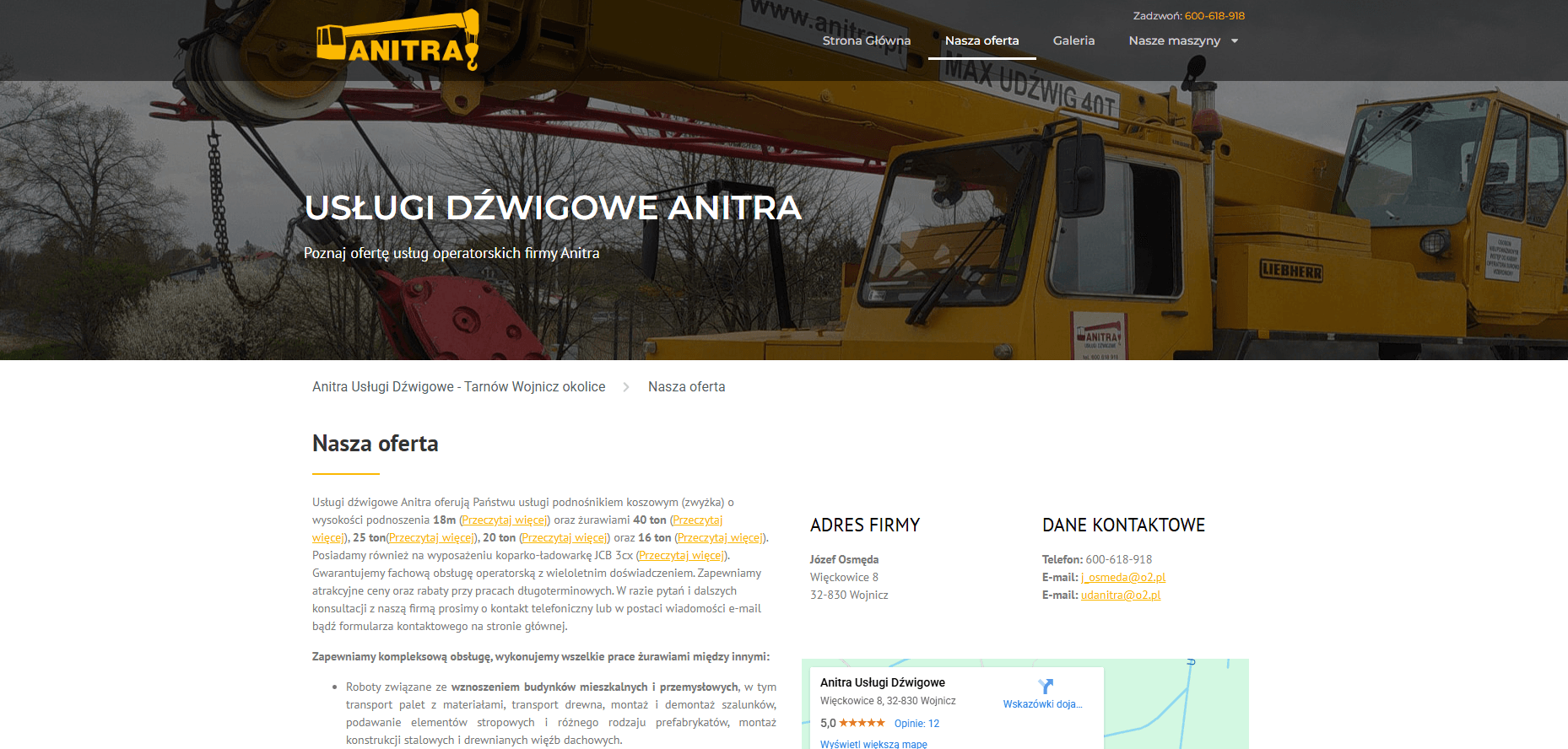This screenshot has height=749, width=1568.
Task: Open the Strona Główna page
Action: tap(867, 40)
